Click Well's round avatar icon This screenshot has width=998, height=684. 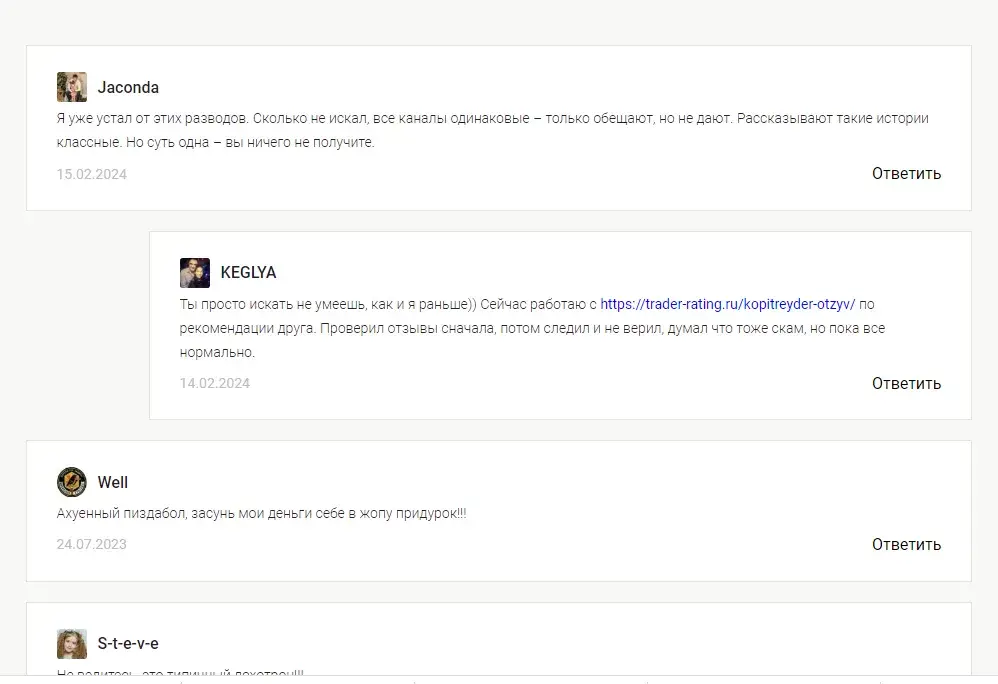coord(72,482)
